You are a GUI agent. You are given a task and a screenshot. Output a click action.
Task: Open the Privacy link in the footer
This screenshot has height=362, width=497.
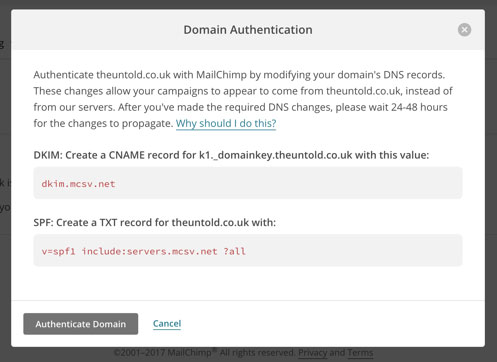click(x=313, y=353)
